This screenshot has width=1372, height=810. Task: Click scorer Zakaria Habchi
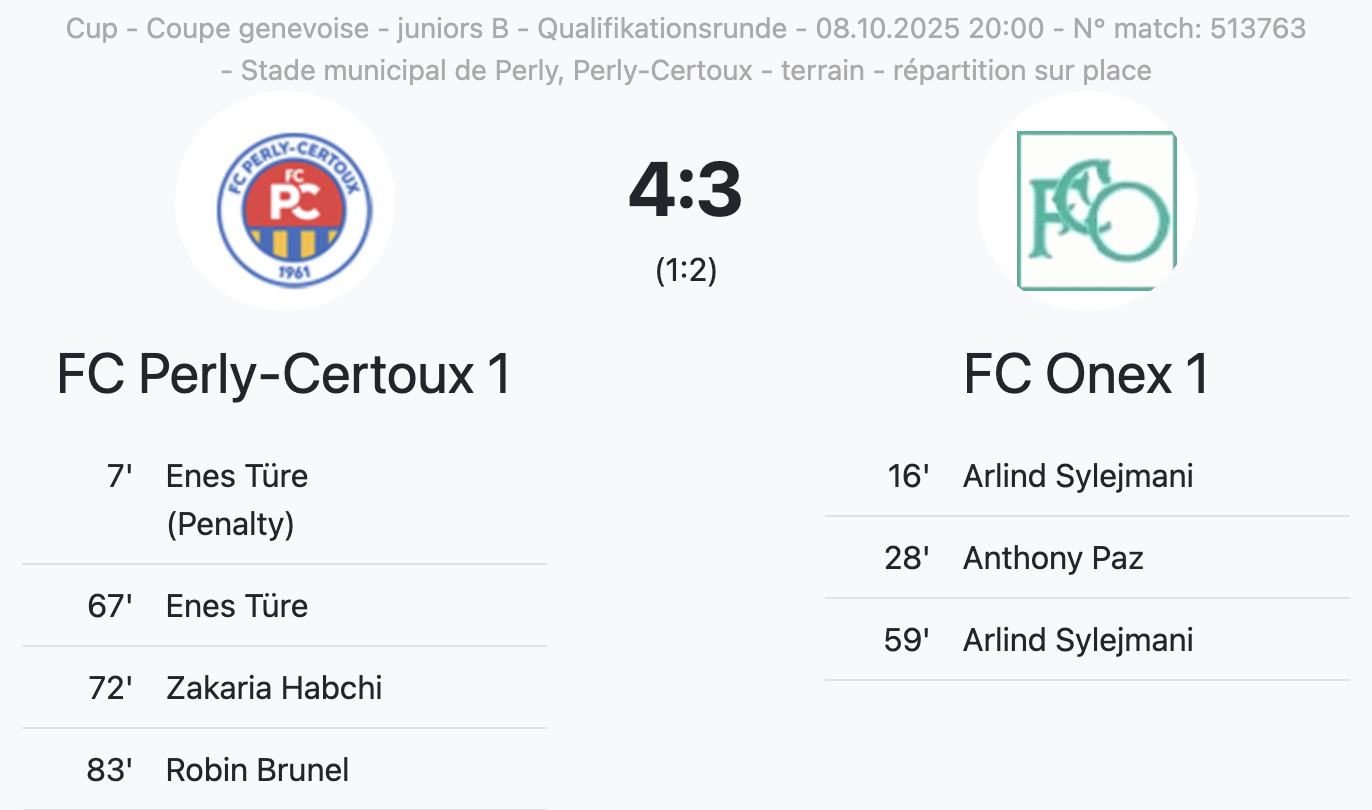click(274, 688)
